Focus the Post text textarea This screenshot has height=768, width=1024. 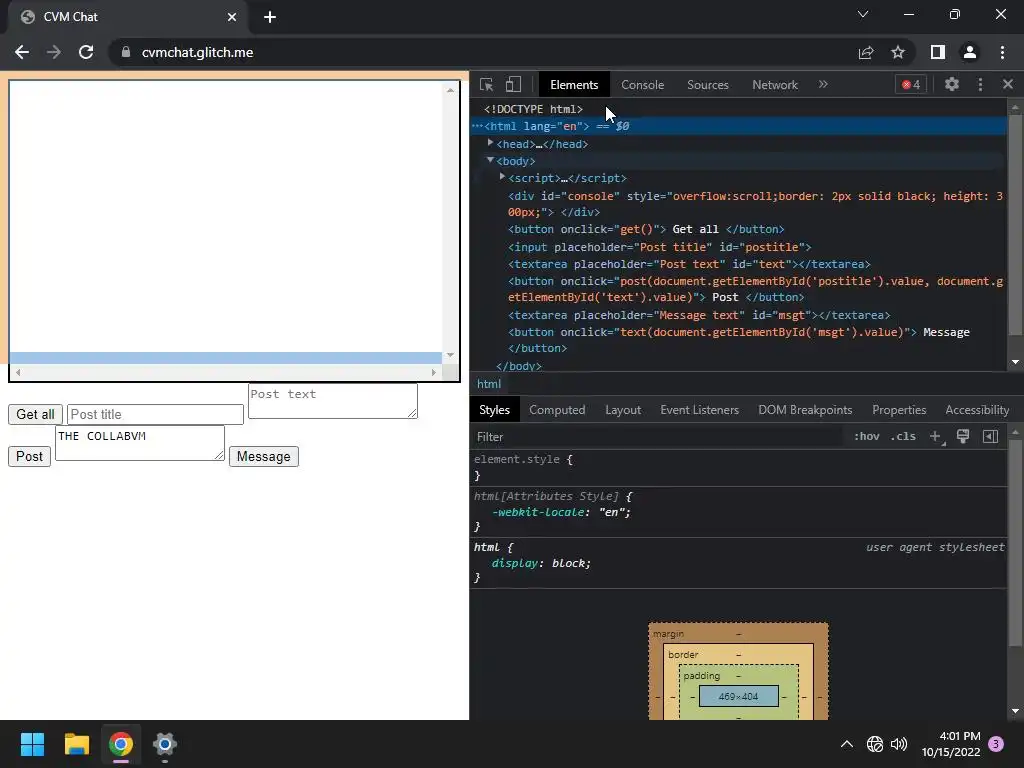(332, 400)
